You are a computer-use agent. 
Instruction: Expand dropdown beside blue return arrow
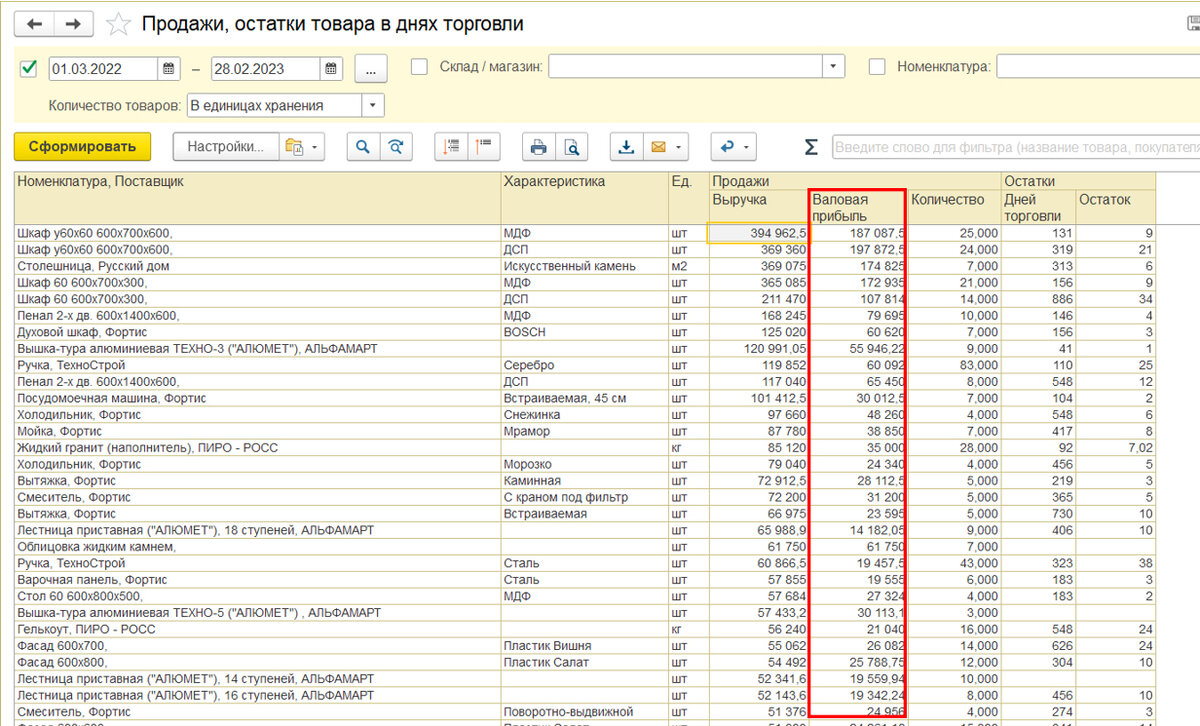coord(748,147)
